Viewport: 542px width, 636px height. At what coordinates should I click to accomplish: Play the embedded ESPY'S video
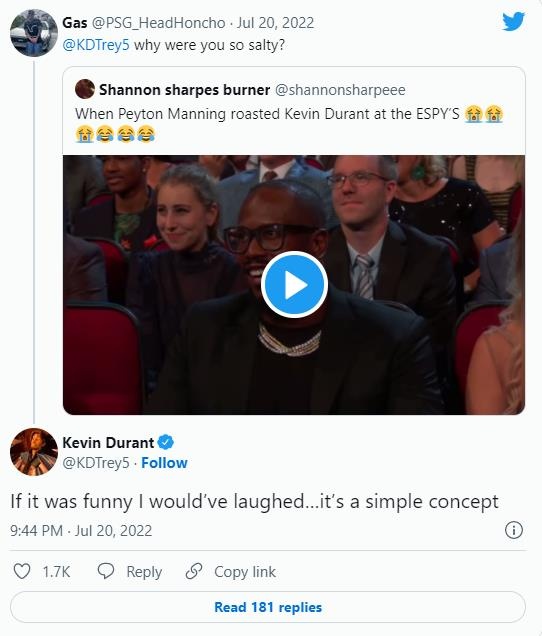pyautogui.click(x=294, y=285)
